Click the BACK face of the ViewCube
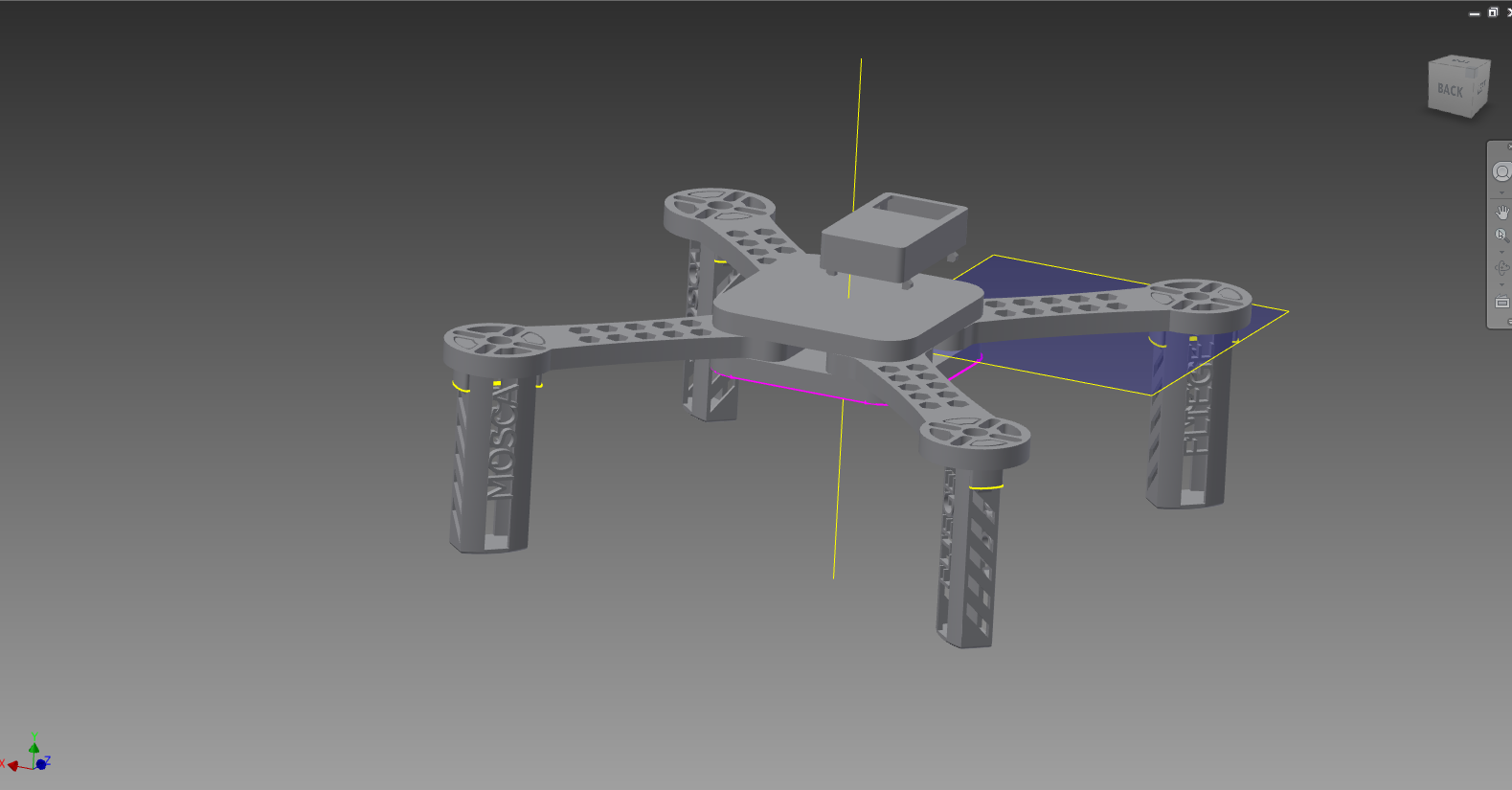 [1450, 91]
